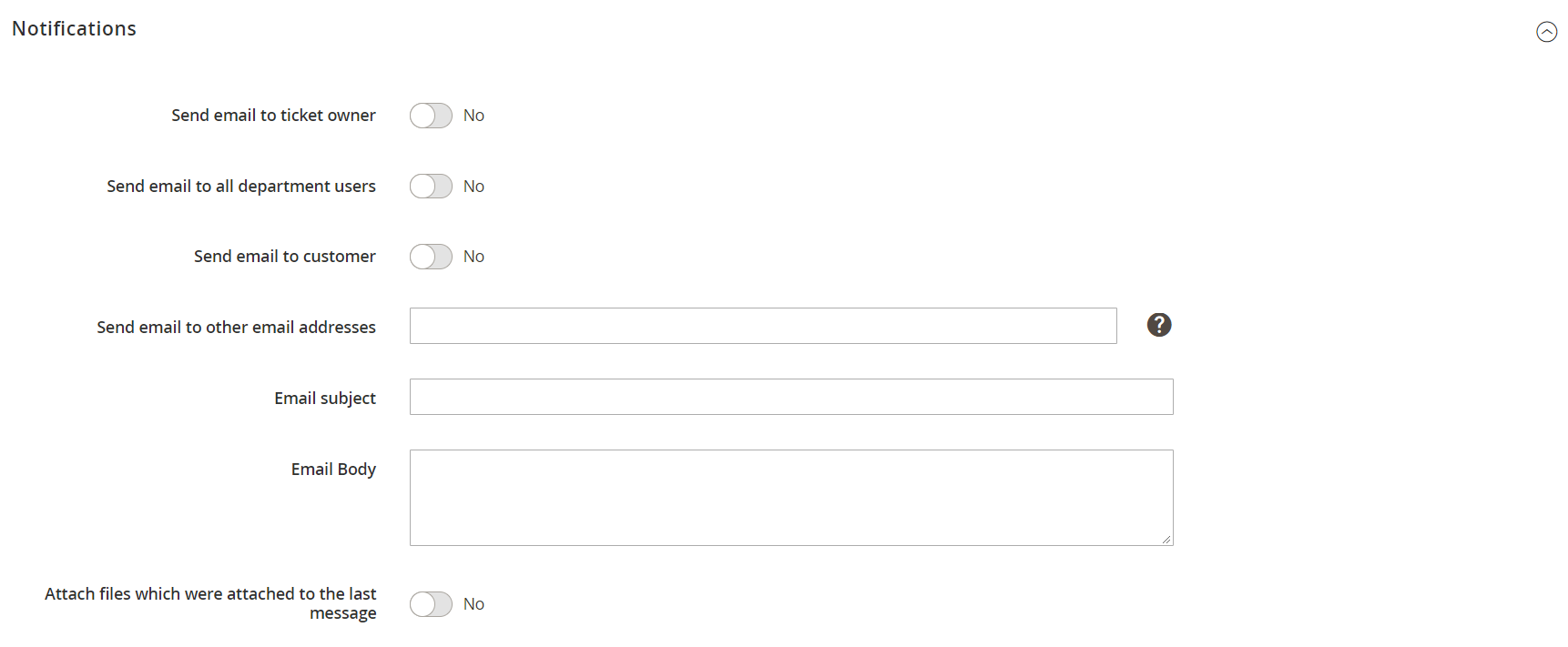Click the Notifications section heading
This screenshot has height=647, width=1568.
pyautogui.click(x=74, y=29)
